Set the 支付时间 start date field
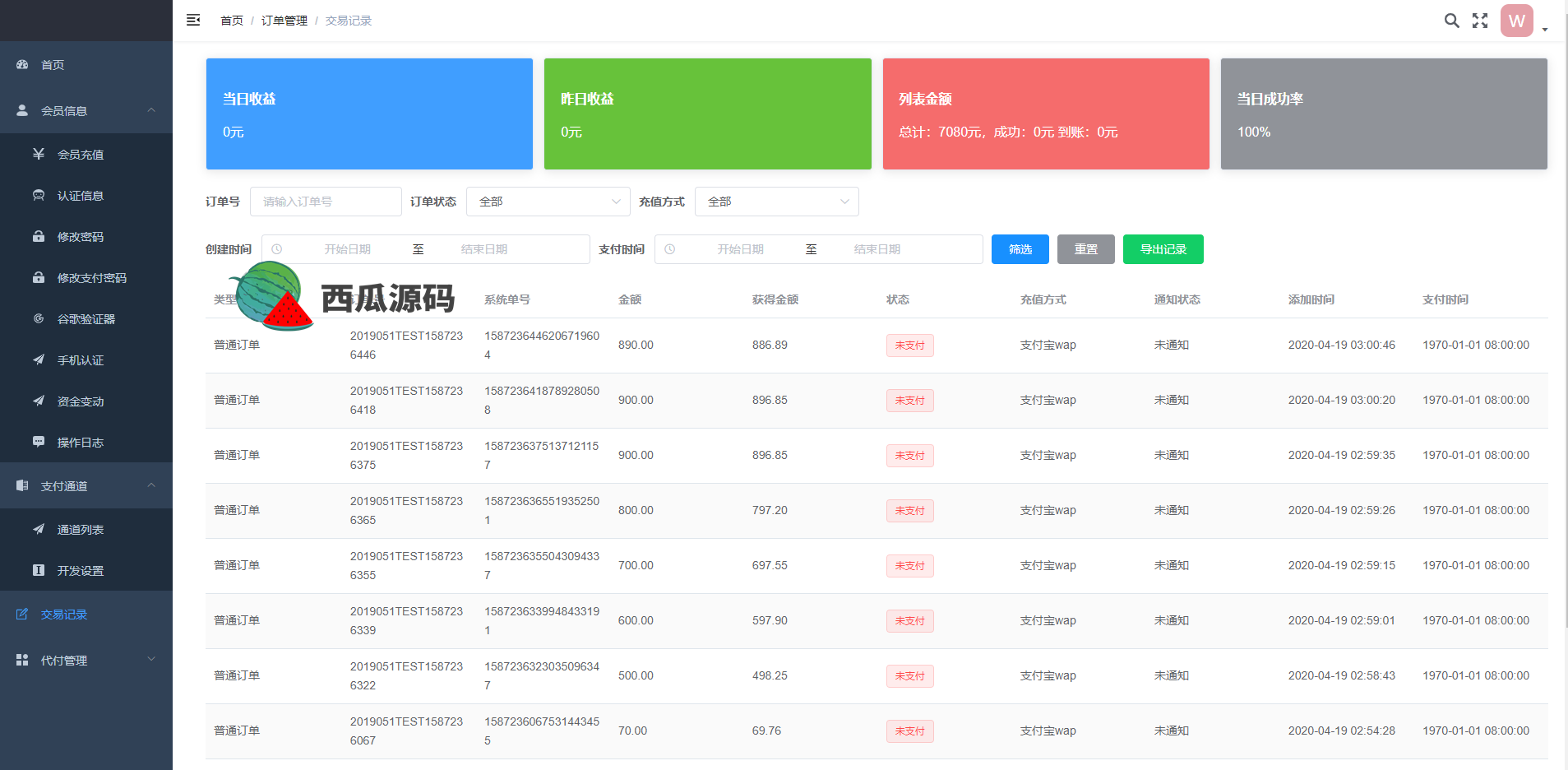 740,249
